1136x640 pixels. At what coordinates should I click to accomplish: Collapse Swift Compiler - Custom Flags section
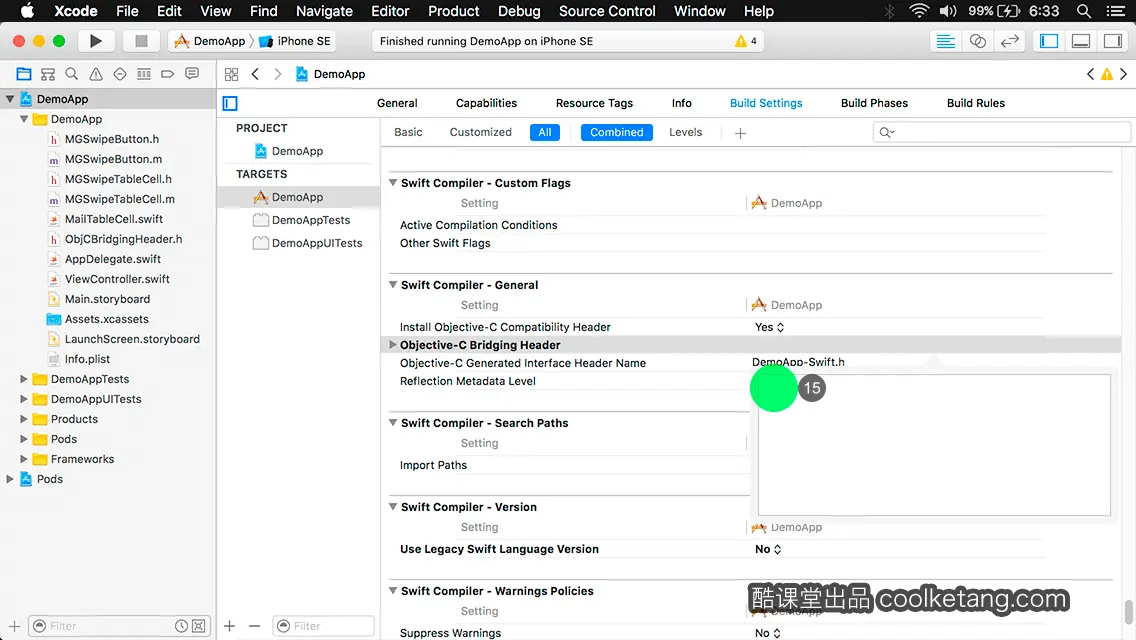coord(393,183)
